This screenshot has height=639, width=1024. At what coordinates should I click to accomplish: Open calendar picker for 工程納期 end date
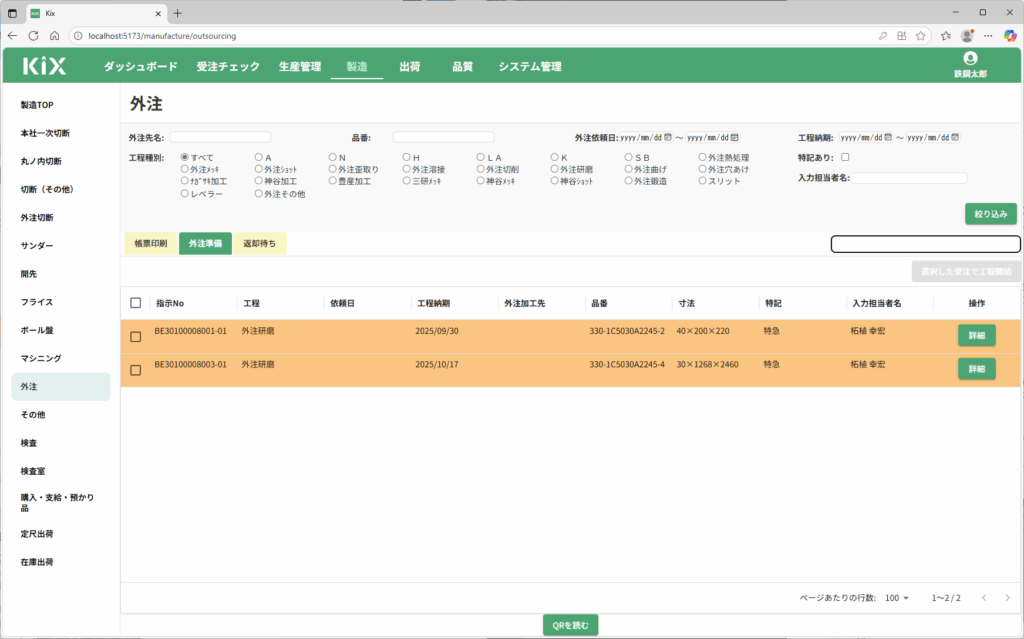955,137
